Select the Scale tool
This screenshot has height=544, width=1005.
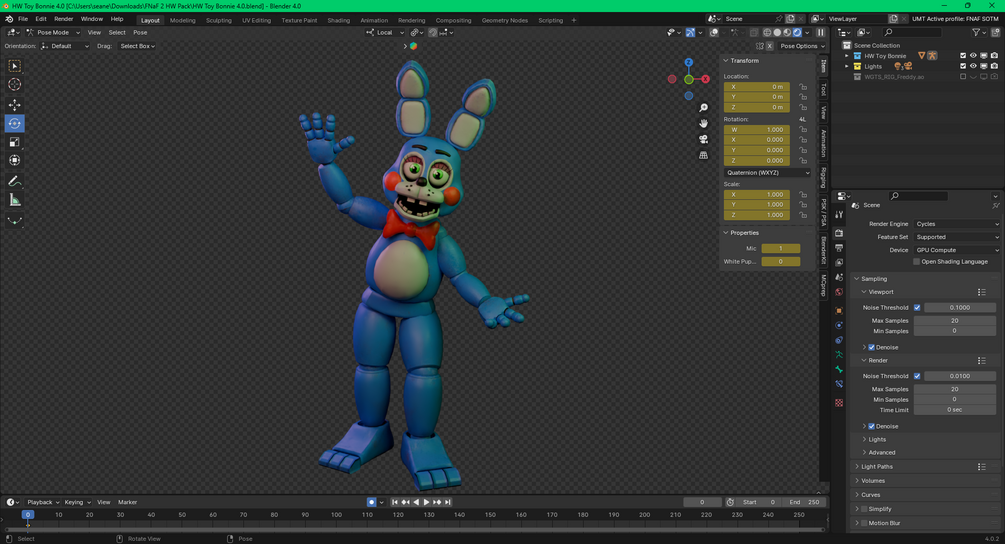15,142
